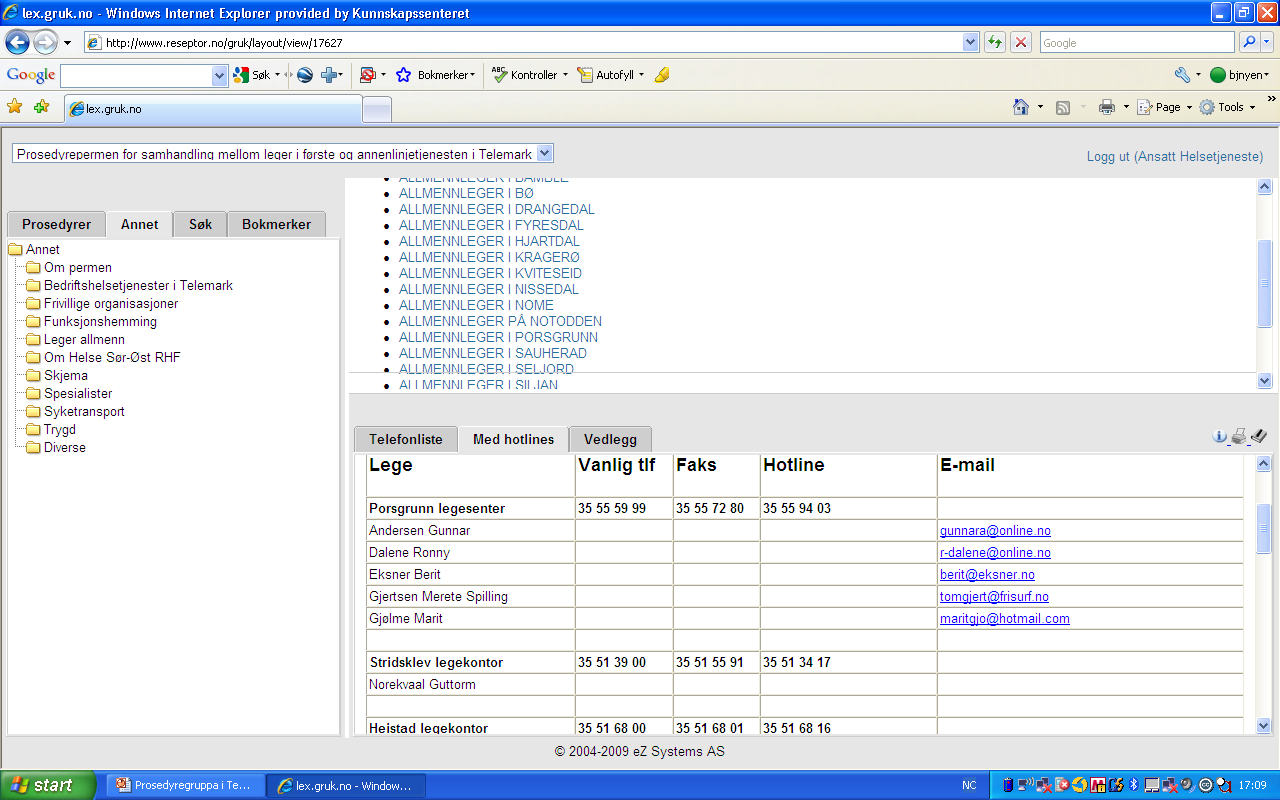Click the Logg ut link
Screen dimensions: 1280x800
[x=1175, y=157]
